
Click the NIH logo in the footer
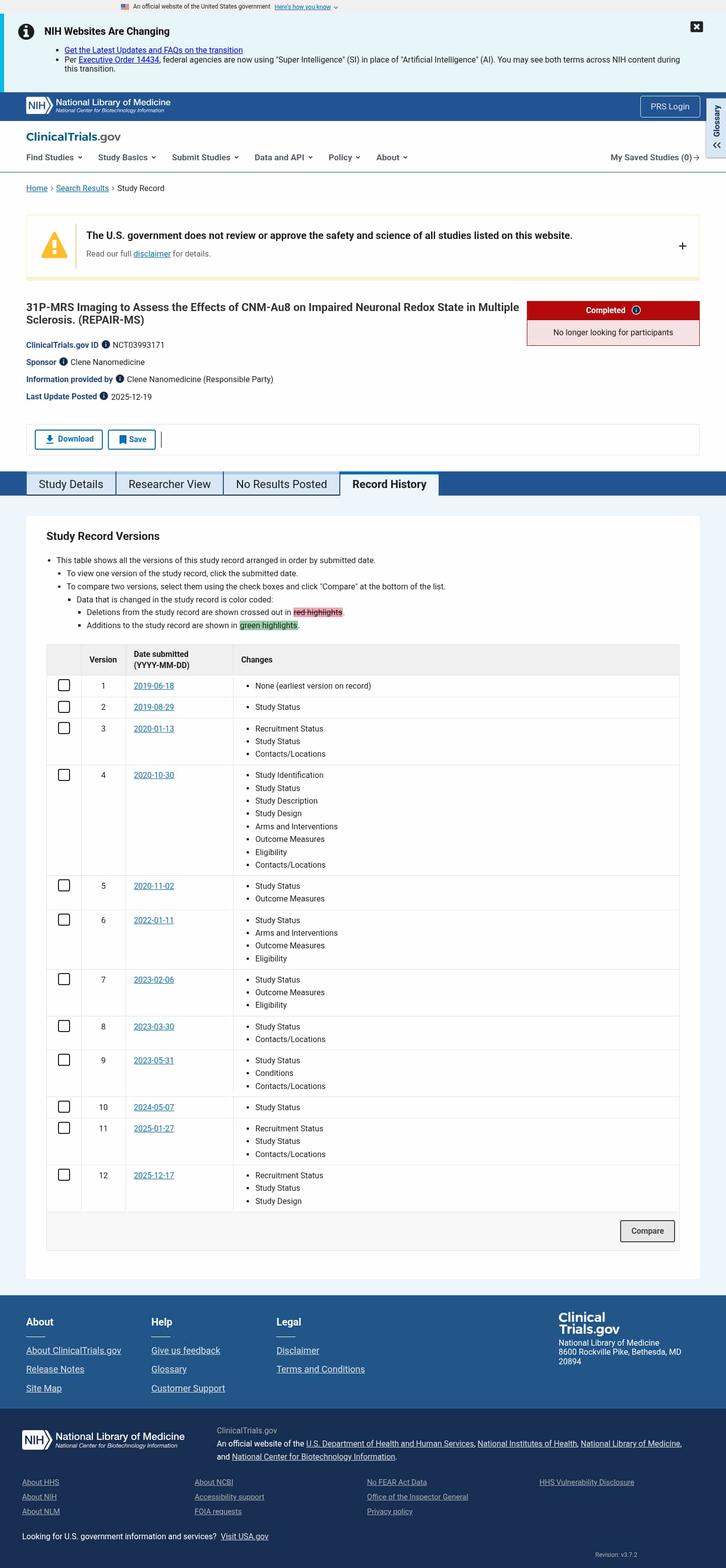(103, 1439)
